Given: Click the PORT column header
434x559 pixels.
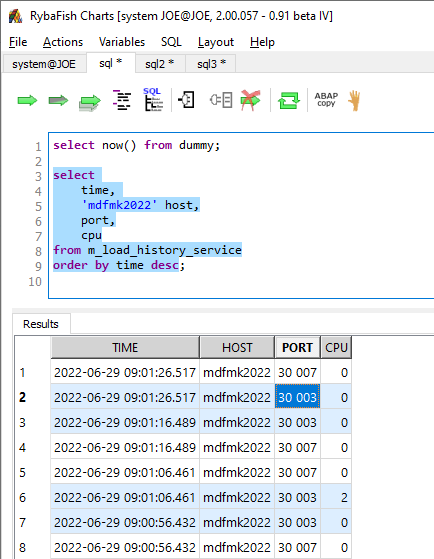Looking at the screenshot, I should [297, 347].
